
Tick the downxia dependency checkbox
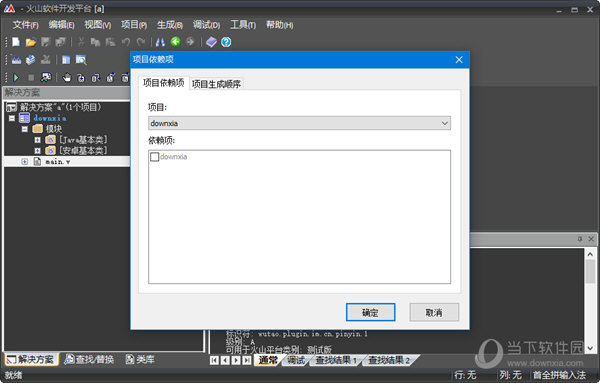coord(155,157)
